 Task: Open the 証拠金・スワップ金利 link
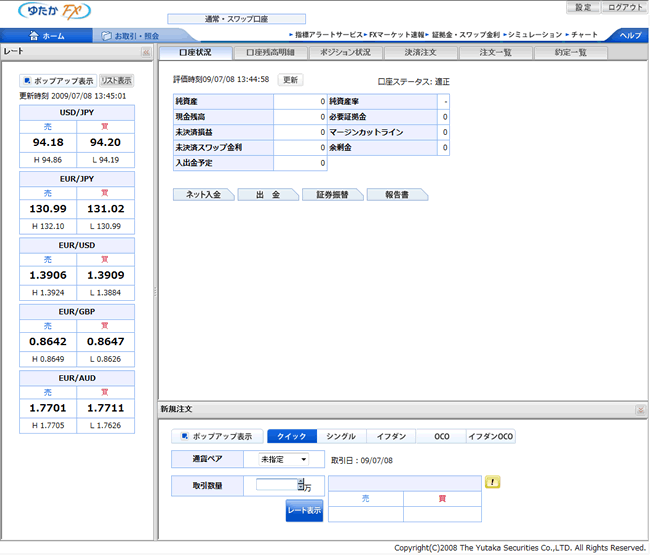466,35
